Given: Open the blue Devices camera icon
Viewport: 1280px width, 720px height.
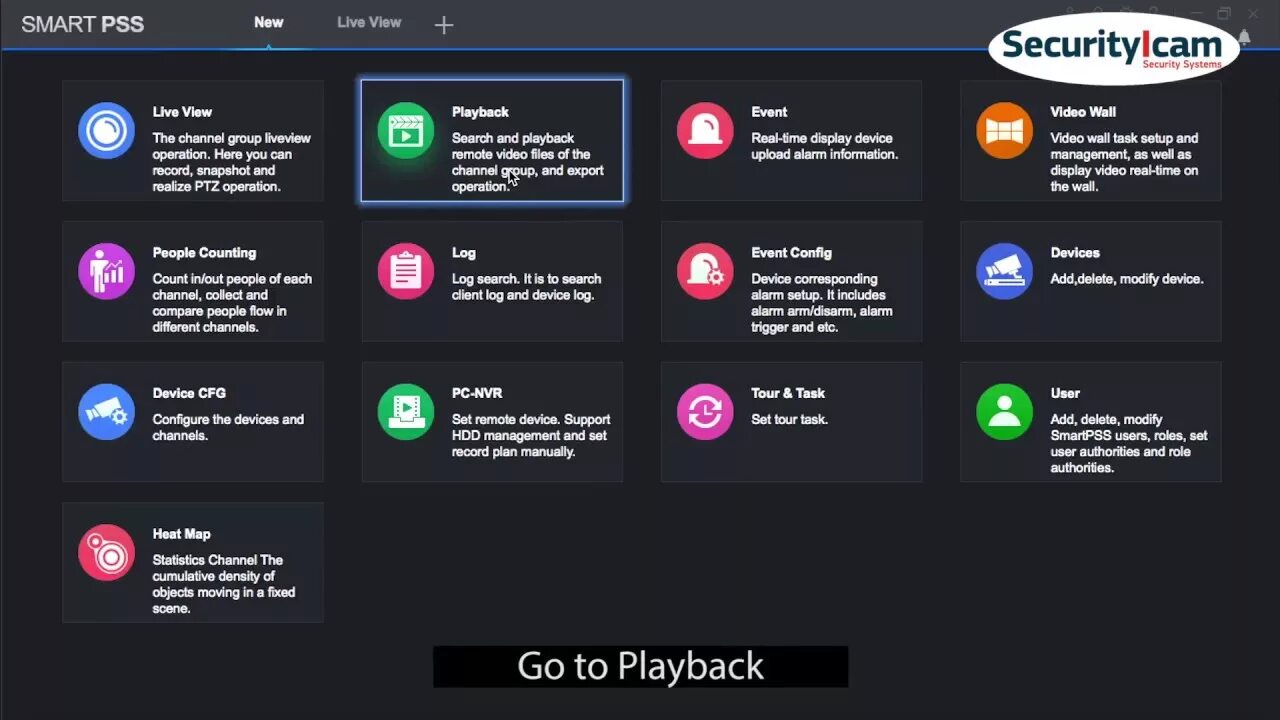Looking at the screenshot, I should (1004, 271).
